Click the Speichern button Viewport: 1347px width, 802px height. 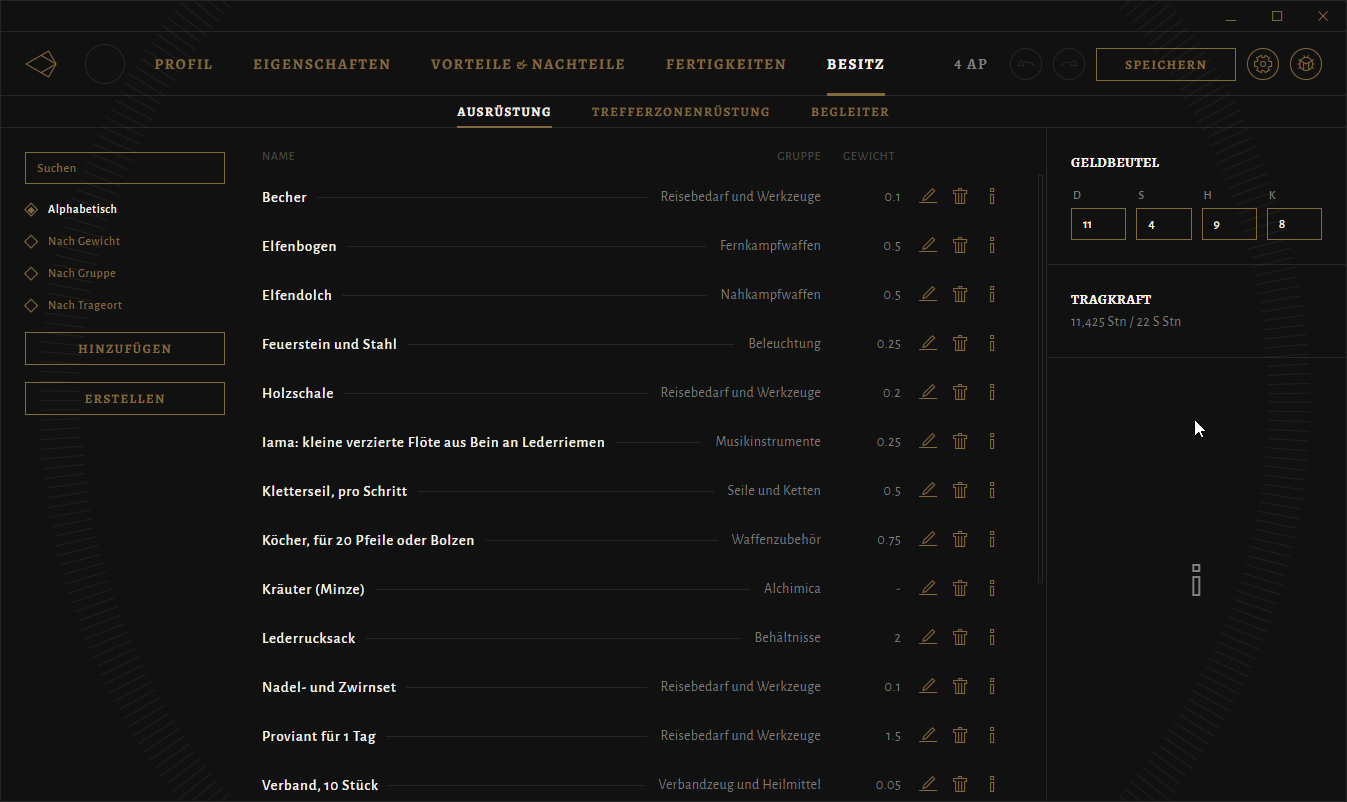click(x=1166, y=64)
